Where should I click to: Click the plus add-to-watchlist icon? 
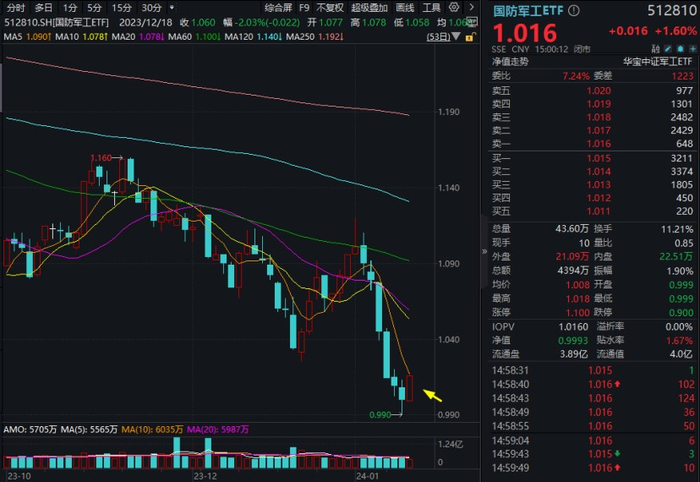693,49
